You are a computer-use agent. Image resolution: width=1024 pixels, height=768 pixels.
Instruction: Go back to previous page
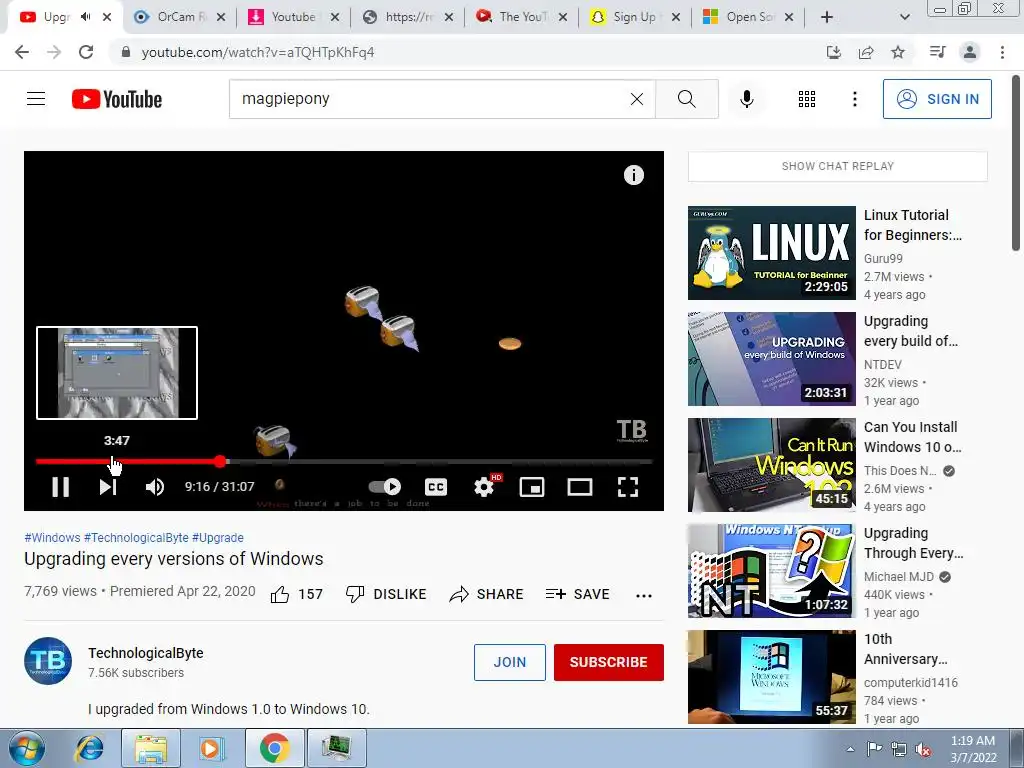point(22,52)
